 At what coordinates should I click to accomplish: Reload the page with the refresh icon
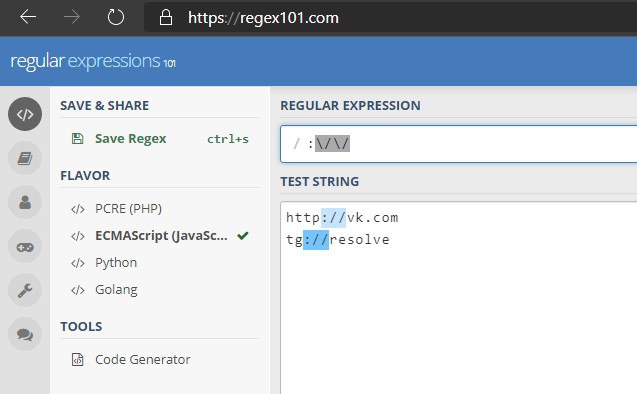[116, 17]
